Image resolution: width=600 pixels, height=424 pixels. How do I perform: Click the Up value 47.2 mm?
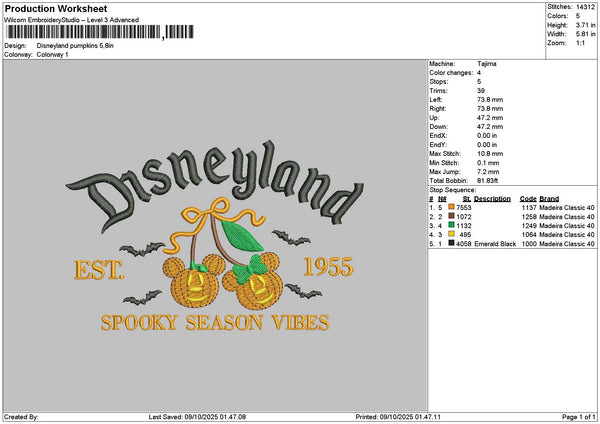point(490,118)
